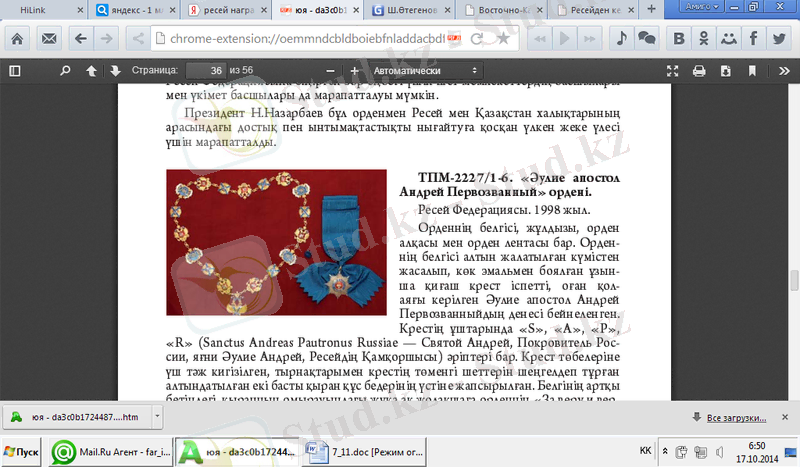
Task: Open search in PDF document
Action: tap(65, 71)
